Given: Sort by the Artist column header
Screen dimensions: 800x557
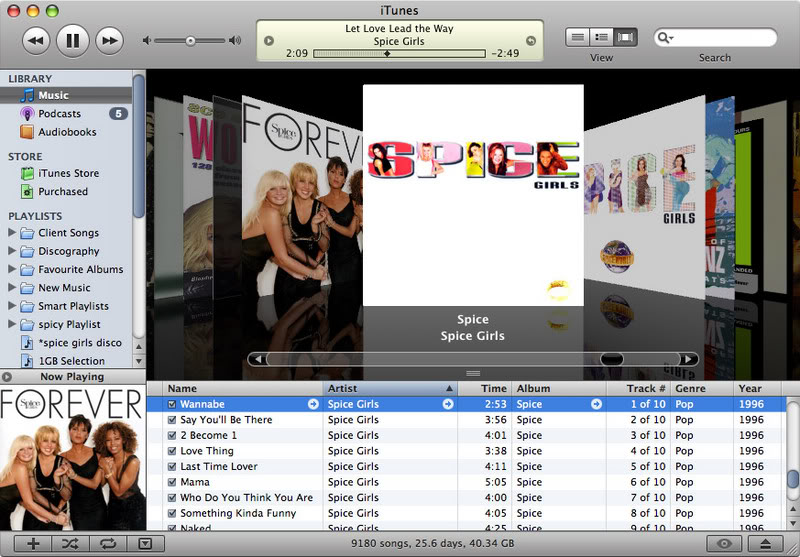Looking at the screenshot, I should (390, 389).
